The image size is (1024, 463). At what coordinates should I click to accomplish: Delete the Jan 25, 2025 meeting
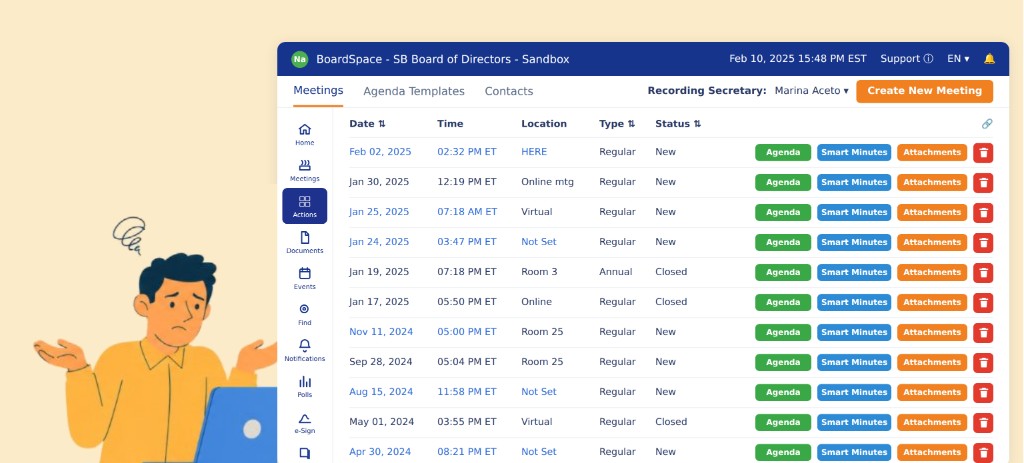click(x=983, y=212)
